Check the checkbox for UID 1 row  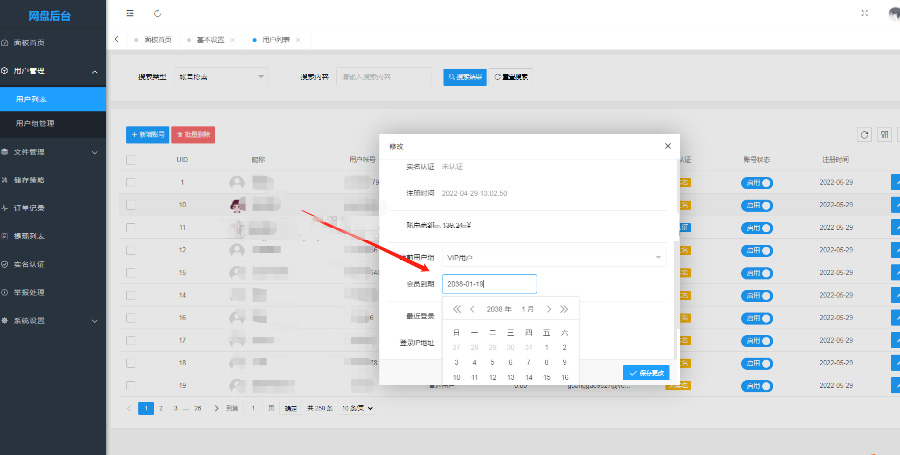[x=131, y=182]
